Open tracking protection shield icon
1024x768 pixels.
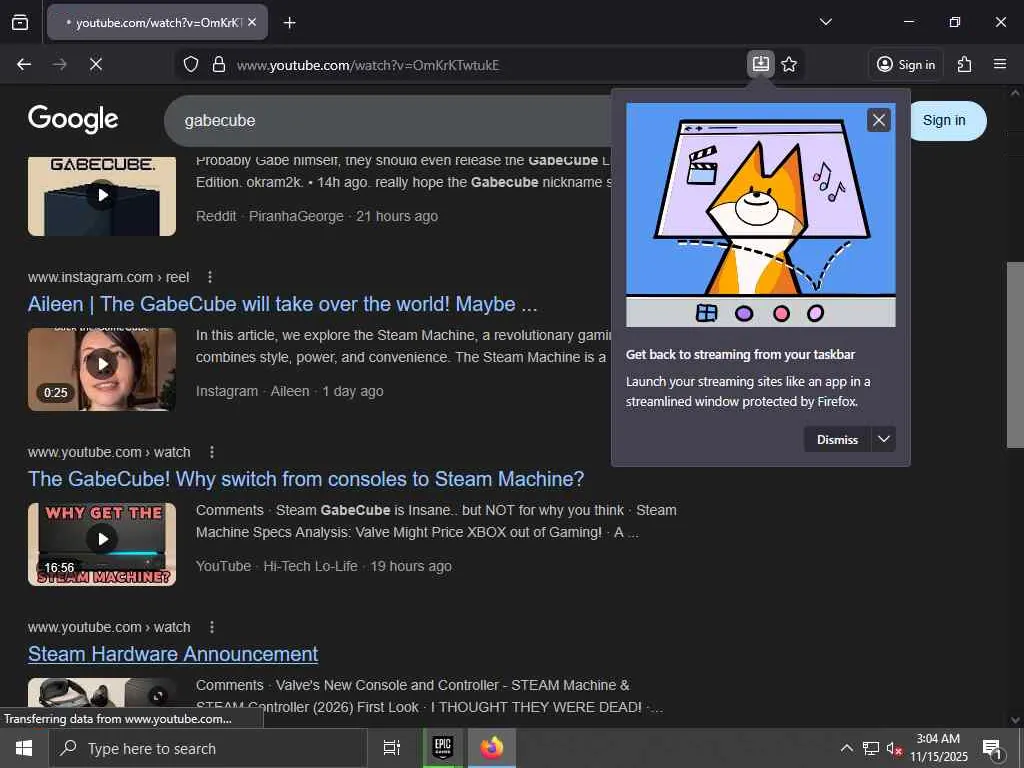tap(191, 65)
